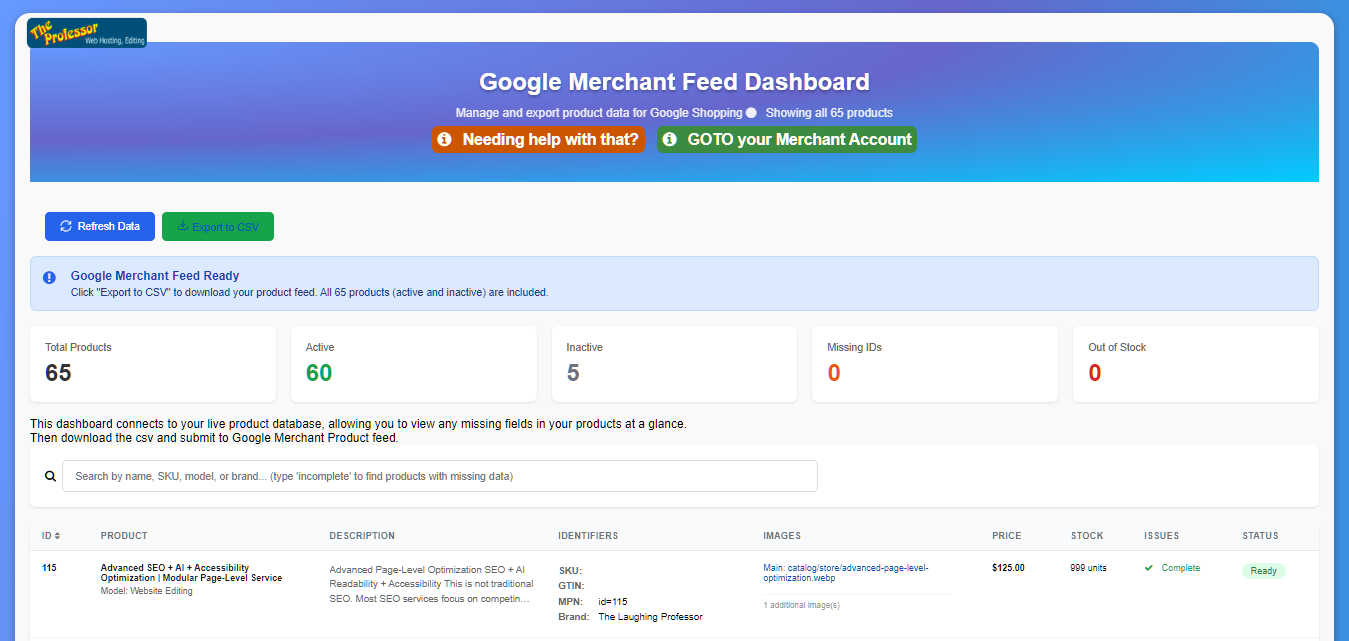Click the info icon on "Needing help with that?"
This screenshot has width=1349, height=641.
(445, 140)
